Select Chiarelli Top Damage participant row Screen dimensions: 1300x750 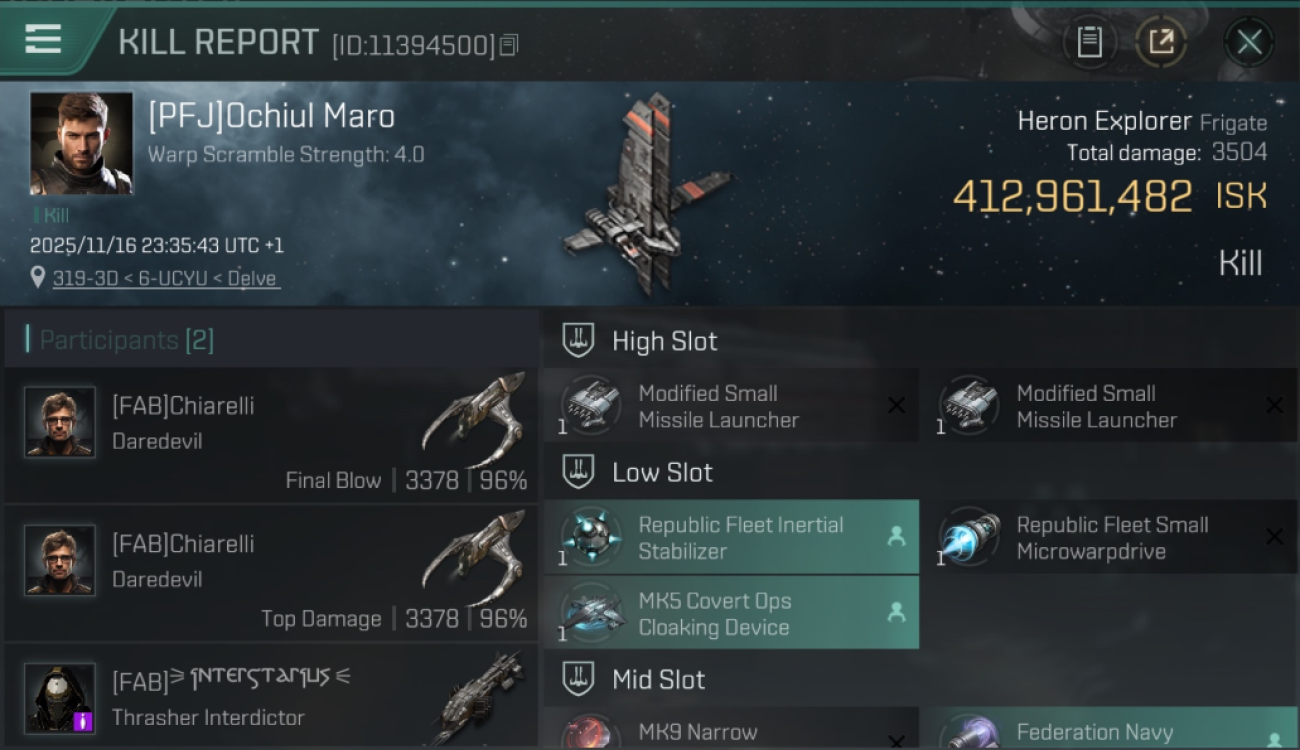[271, 573]
